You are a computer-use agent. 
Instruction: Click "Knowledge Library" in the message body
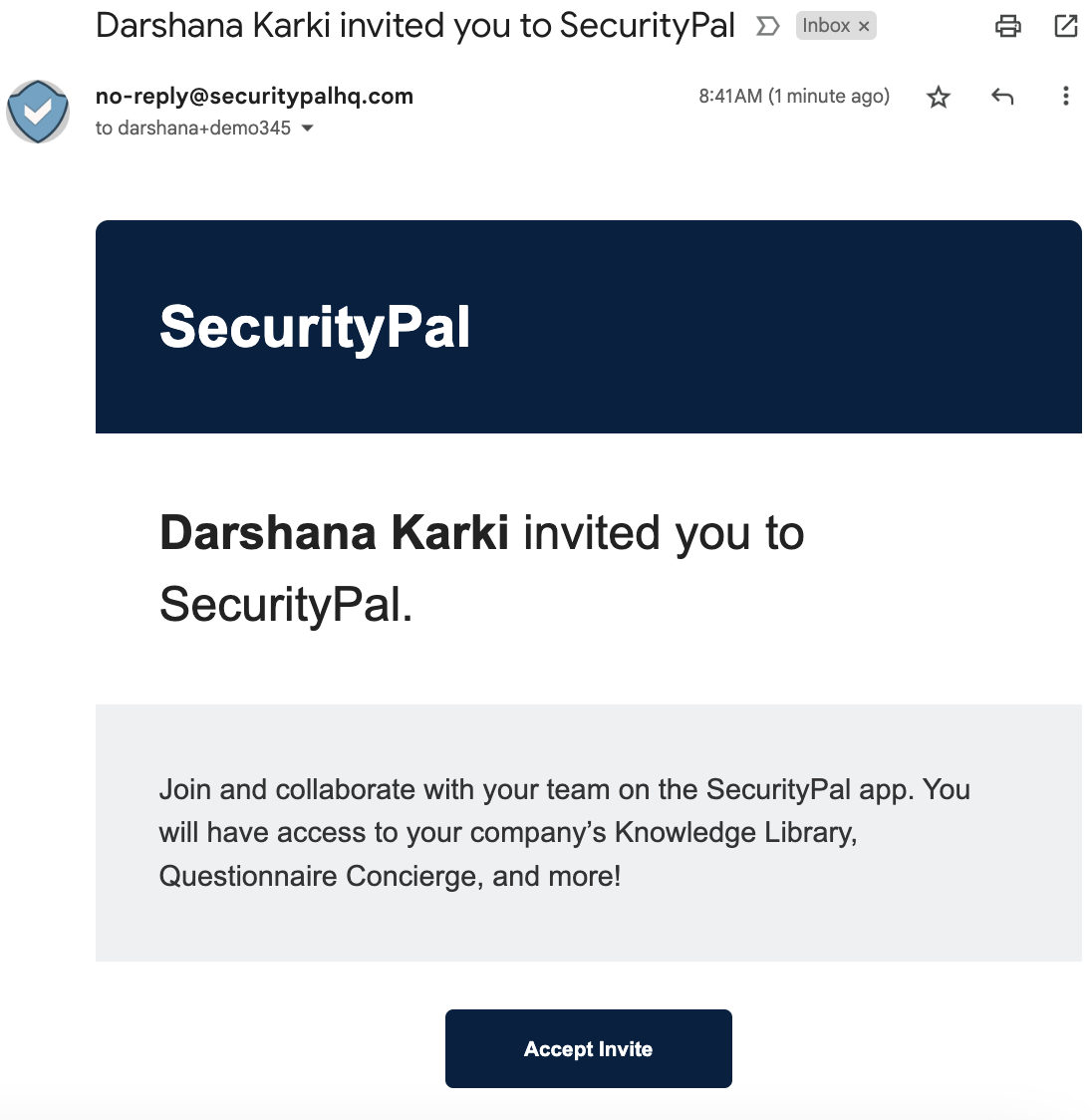pos(735,832)
